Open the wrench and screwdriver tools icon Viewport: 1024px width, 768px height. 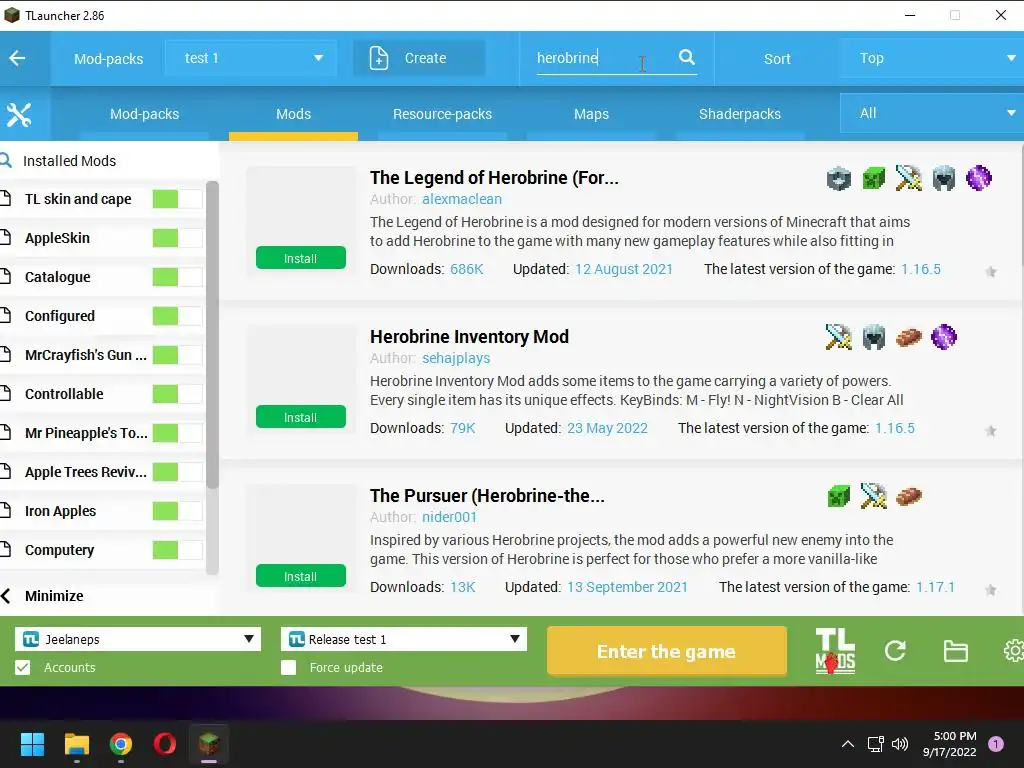(x=19, y=115)
